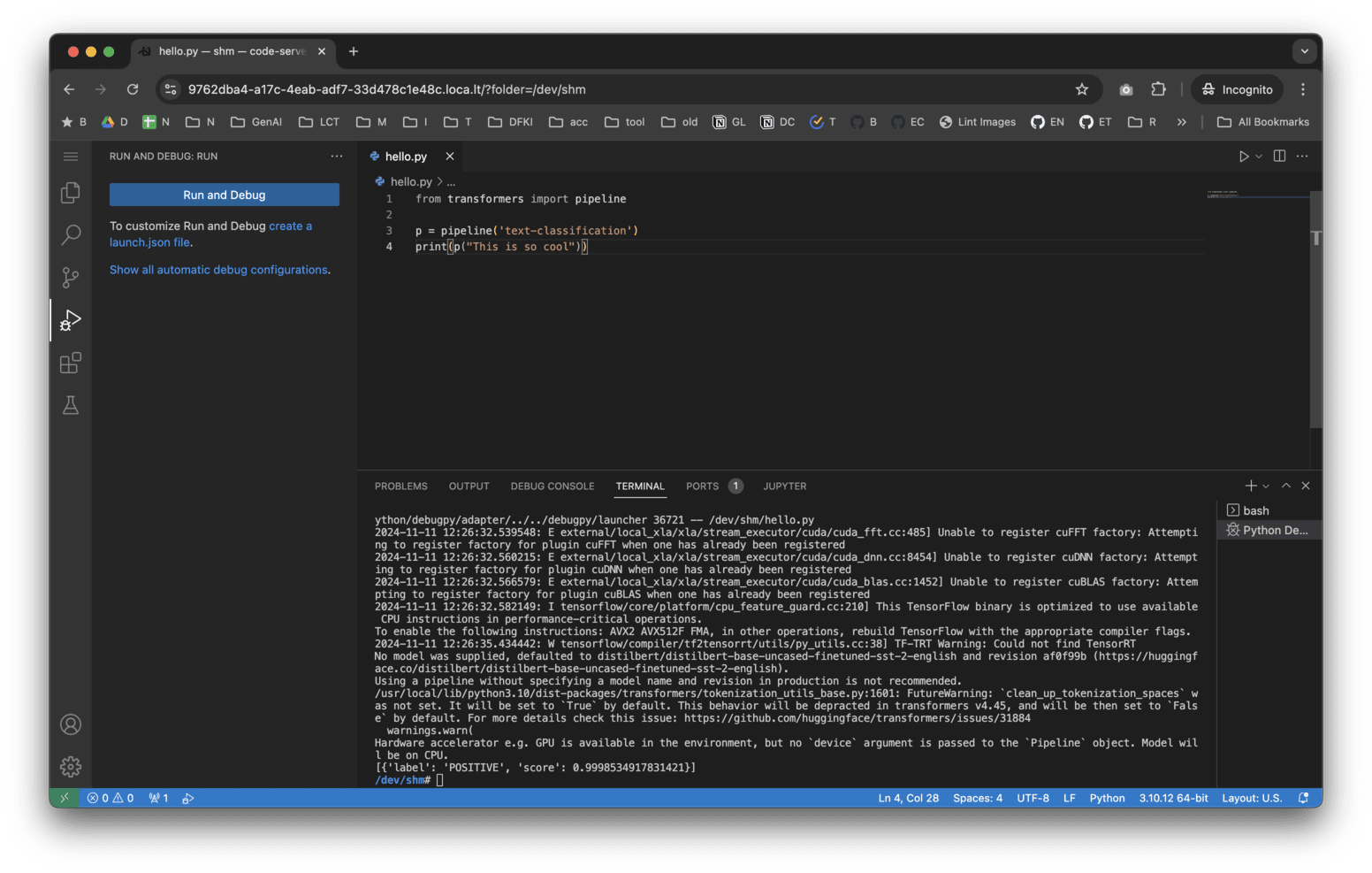
Task: Open the Extensions view icon
Action: pyautogui.click(x=70, y=363)
